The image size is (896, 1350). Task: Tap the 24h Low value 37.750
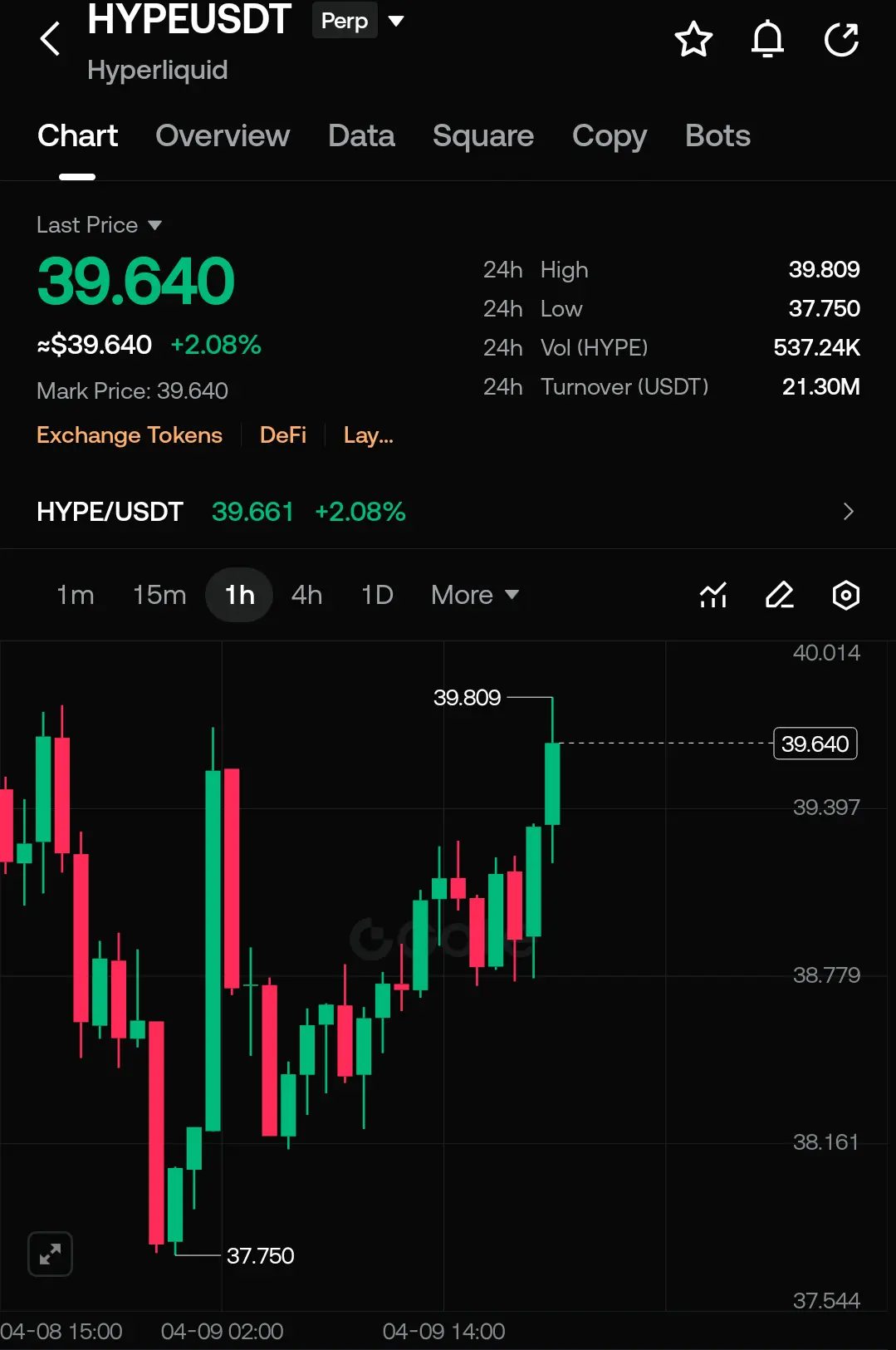pos(824,308)
